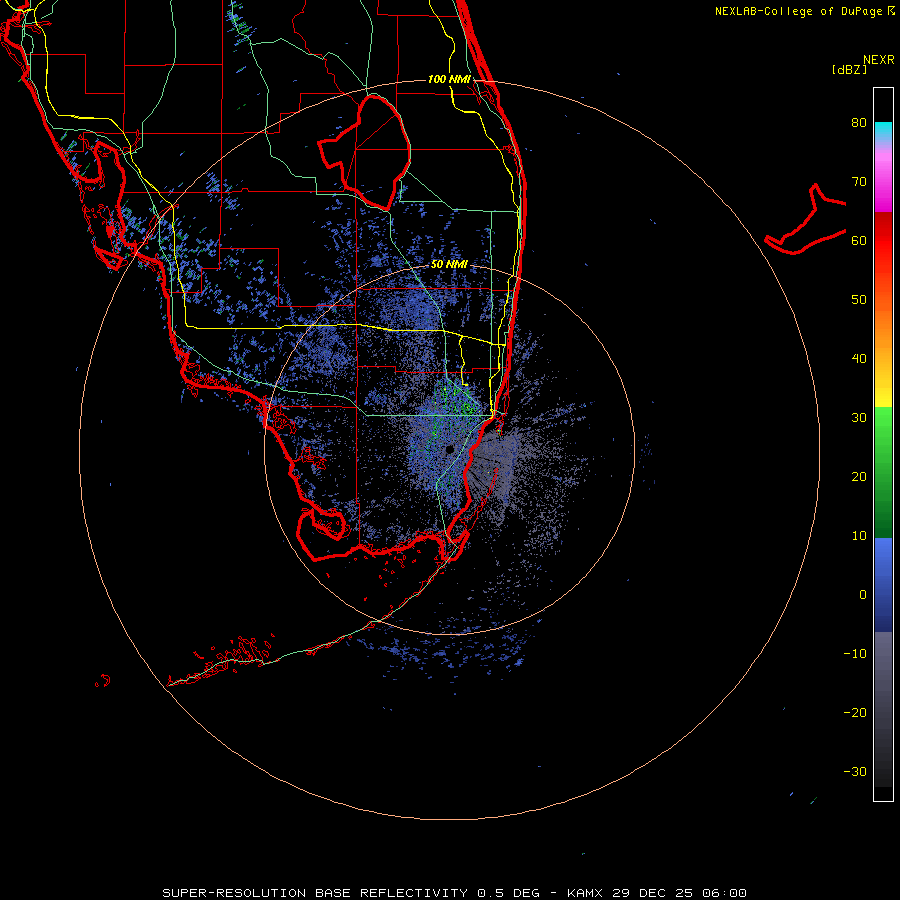Viewport: 900px width, 900px height.
Task: Select the -10 dBZ scale value
Action: [x=855, y=654]
